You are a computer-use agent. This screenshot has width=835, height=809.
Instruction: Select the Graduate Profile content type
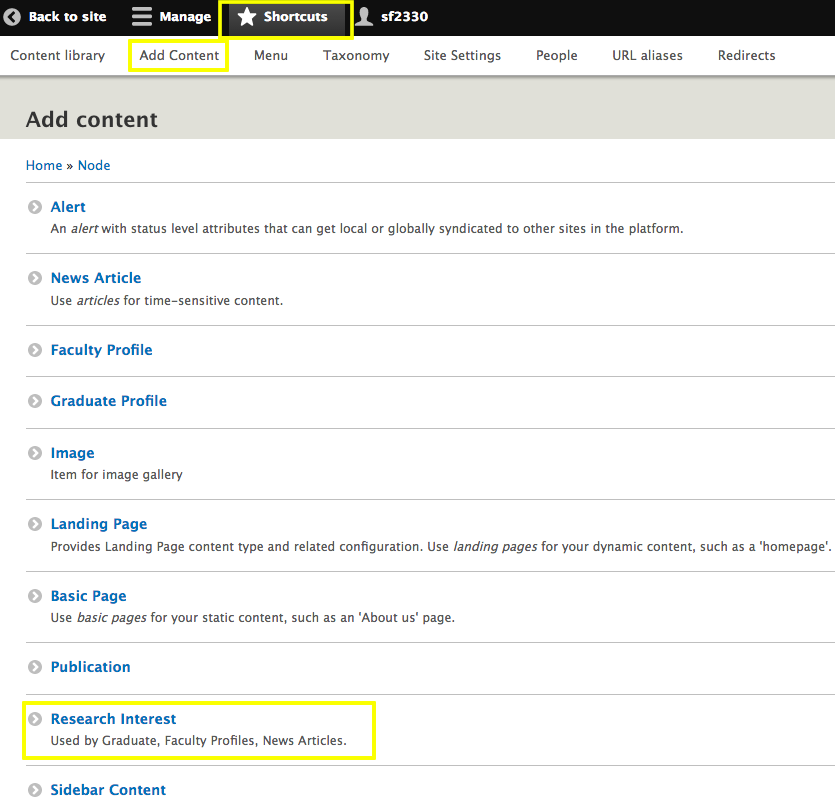tap(109, 401)
